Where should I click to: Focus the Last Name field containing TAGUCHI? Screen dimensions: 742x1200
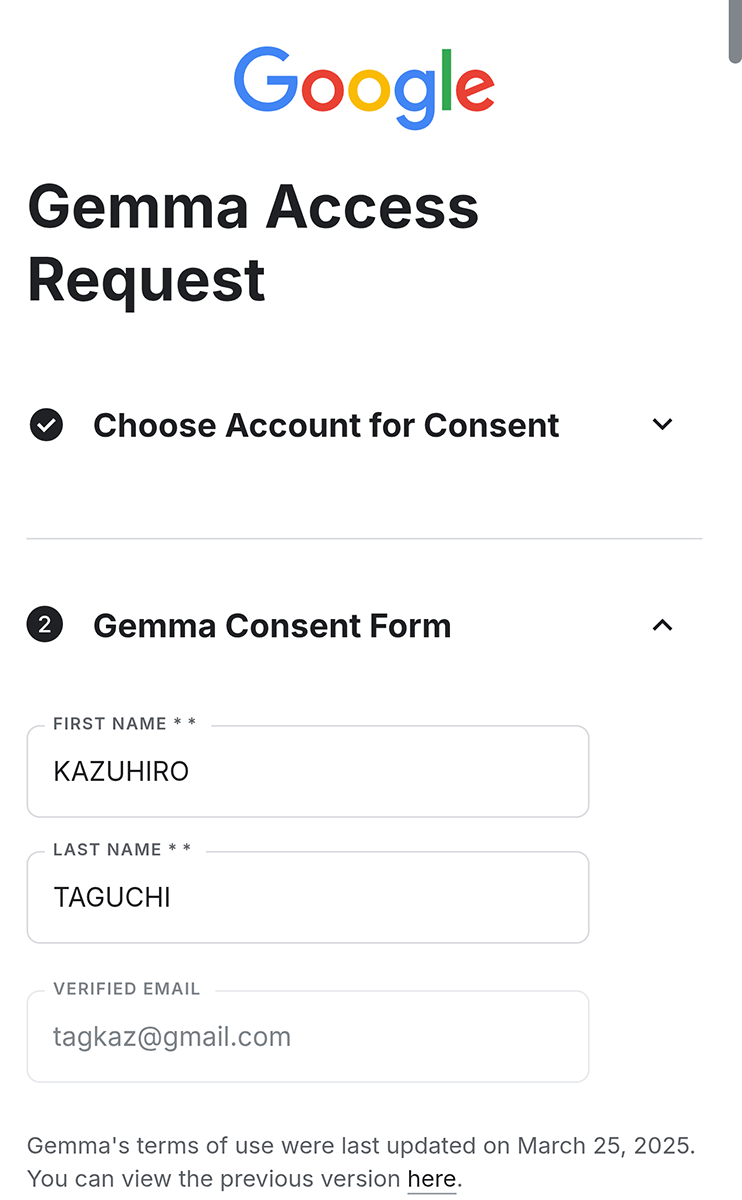point(307,898)
